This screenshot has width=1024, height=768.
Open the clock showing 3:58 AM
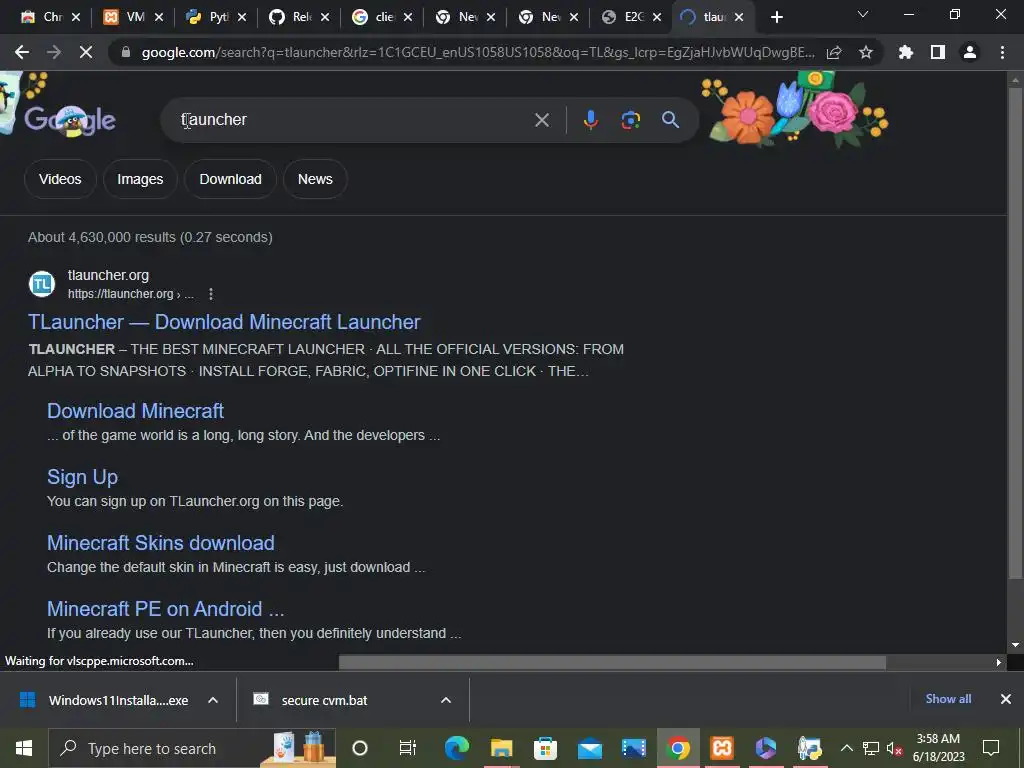click(x=938, y=748)
